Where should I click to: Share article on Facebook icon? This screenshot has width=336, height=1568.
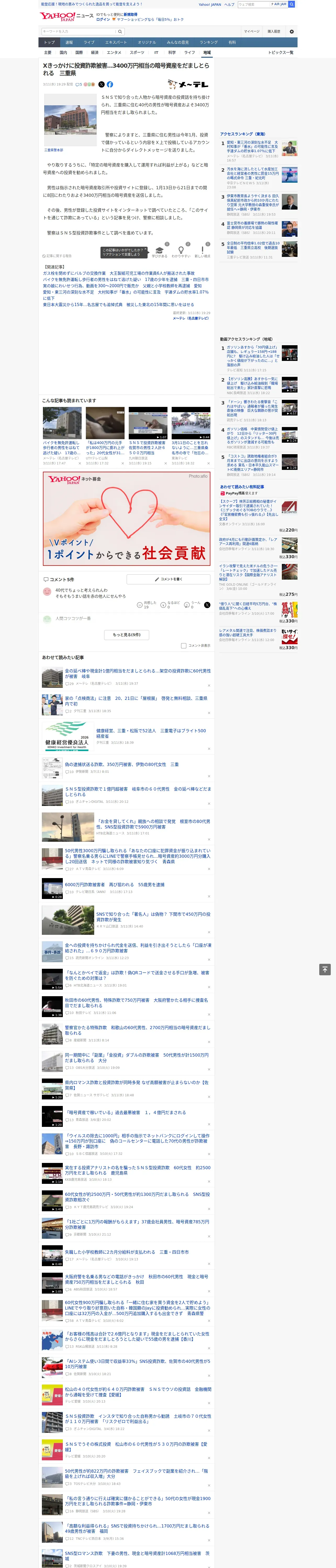pyautogui.click(x=110, y=85)
